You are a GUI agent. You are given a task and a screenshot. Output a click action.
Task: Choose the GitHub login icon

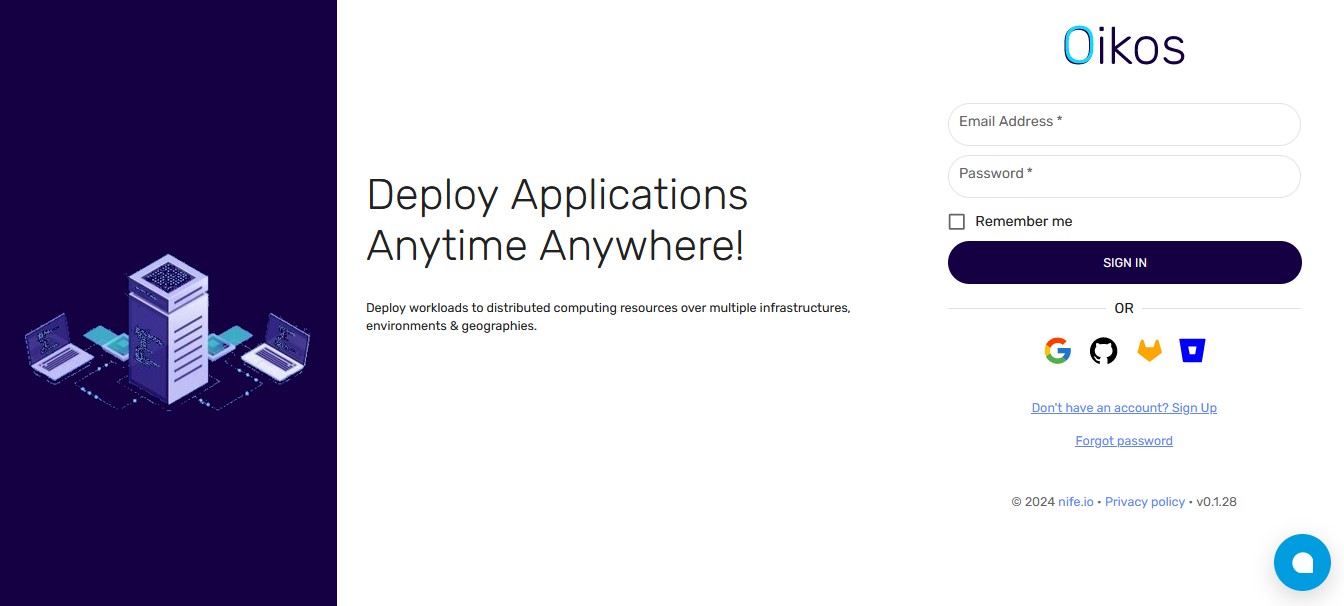(x=1103, y=351)
